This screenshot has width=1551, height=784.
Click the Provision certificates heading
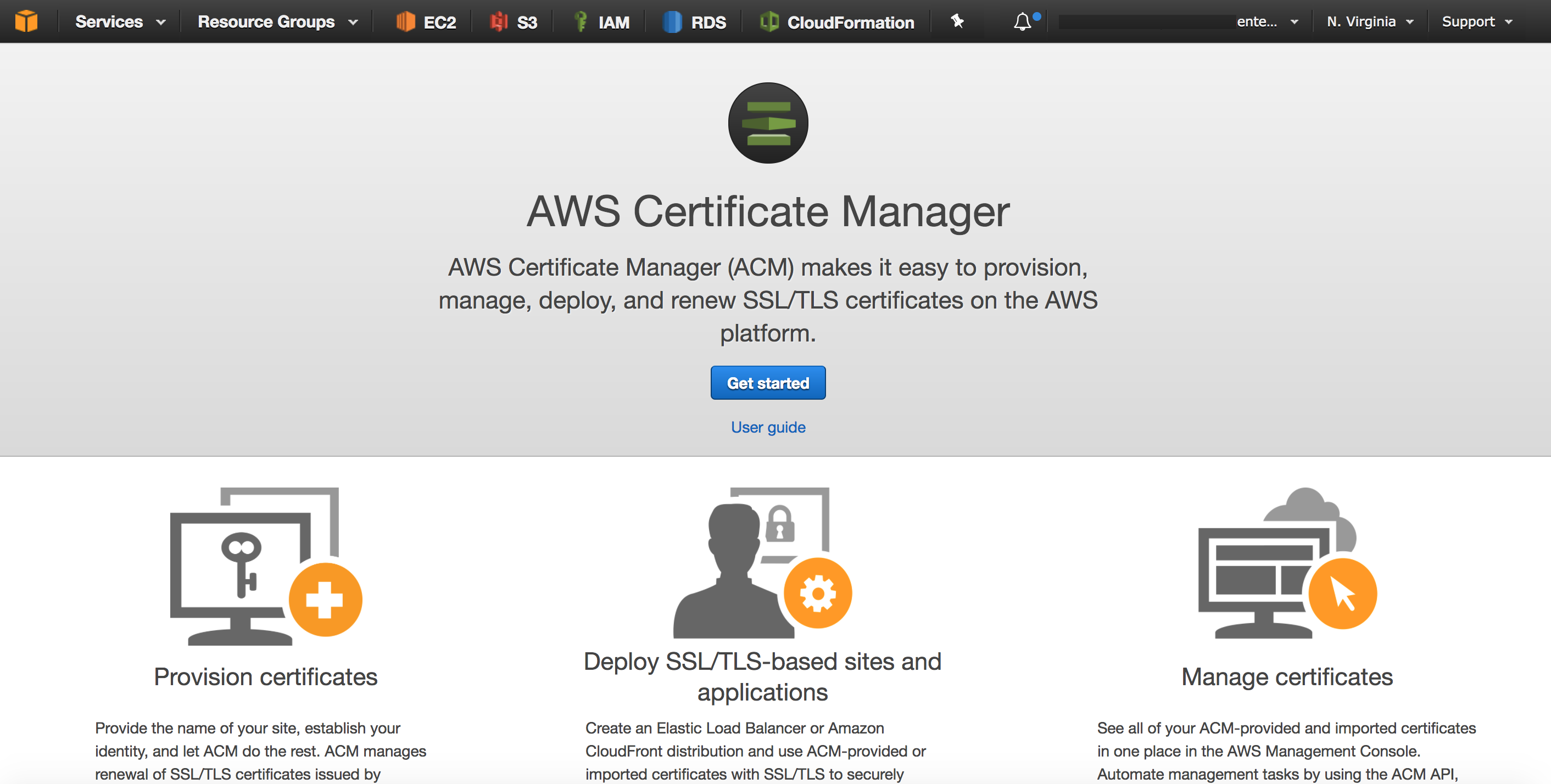[x=265, y=677]
